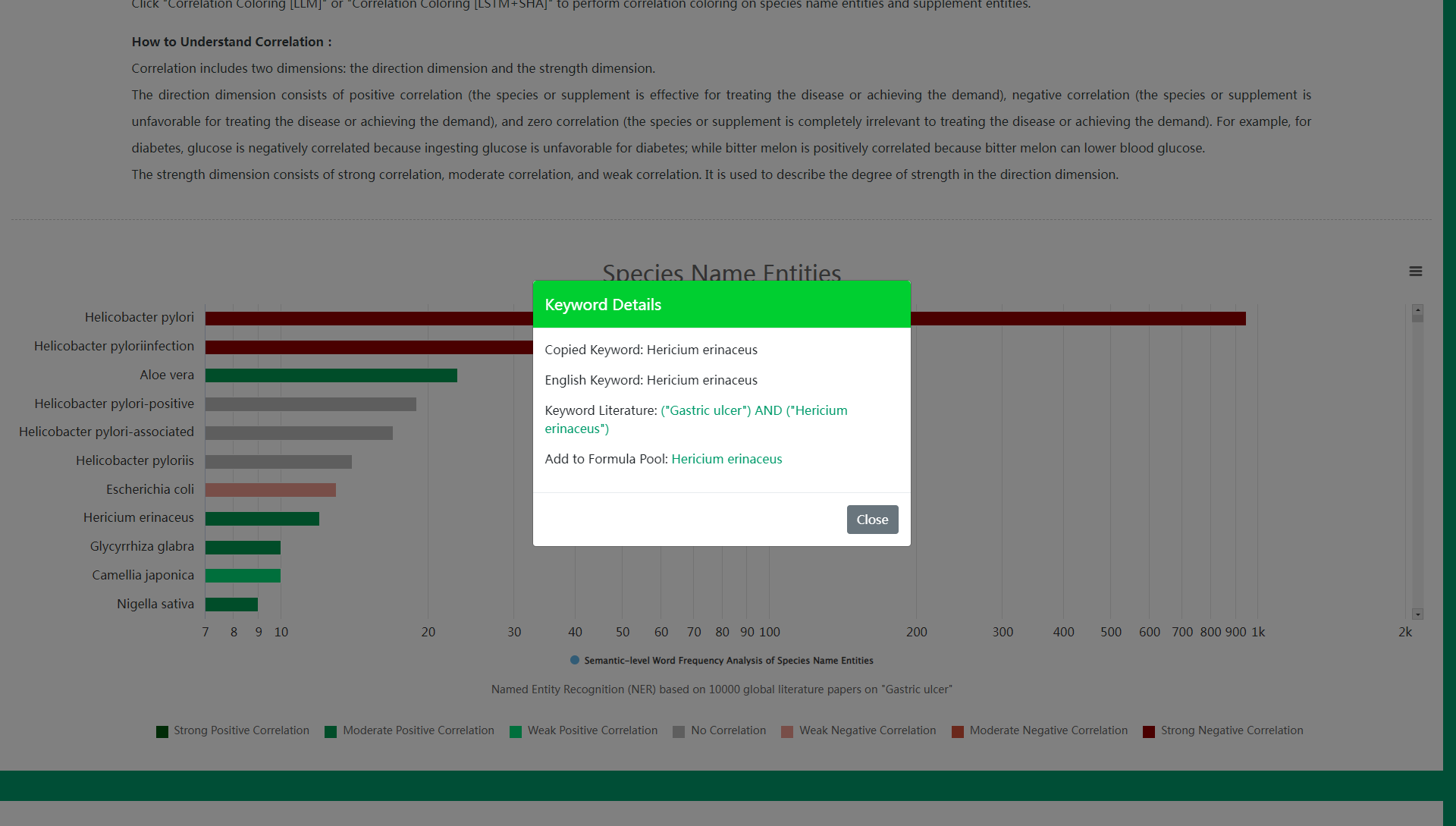Add Hericium erinaceus to Formula Pool

(726, 459)
